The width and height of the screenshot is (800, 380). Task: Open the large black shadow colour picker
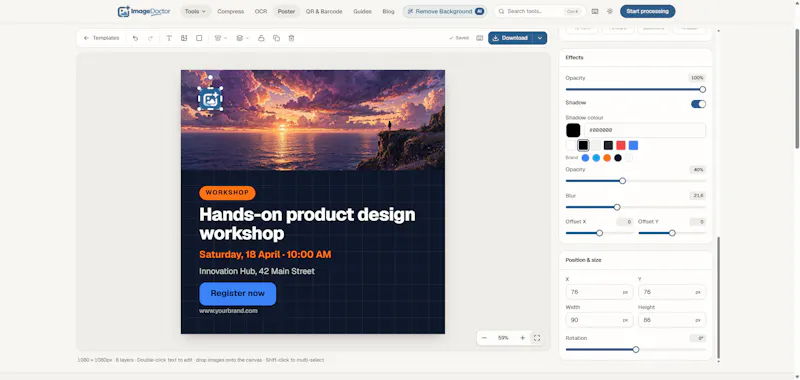tap(573, 130)
